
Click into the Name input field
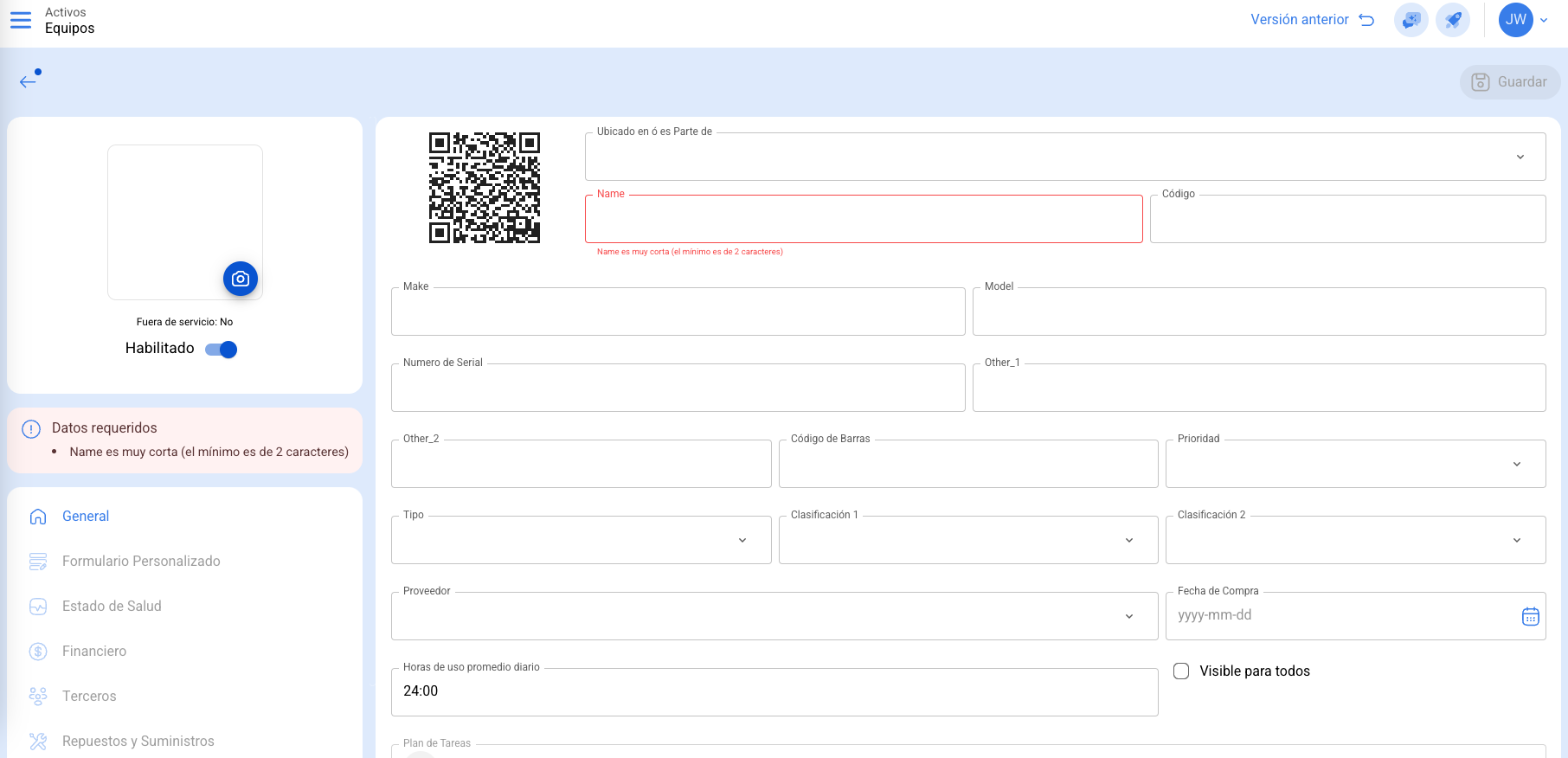pos(863,220)
